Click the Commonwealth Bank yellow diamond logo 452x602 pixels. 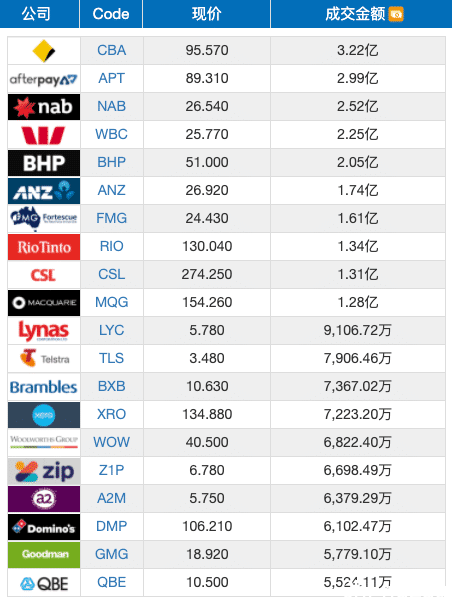pos(44,51)
